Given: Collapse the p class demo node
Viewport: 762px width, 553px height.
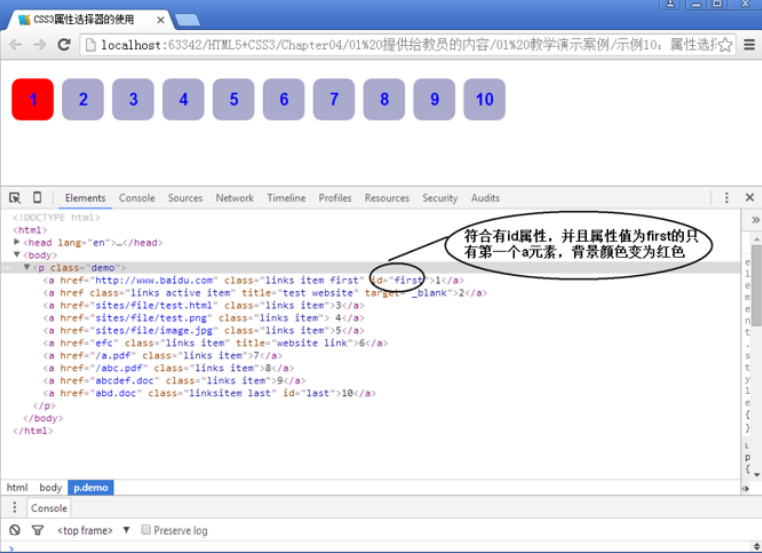Looking at the screenshot, I should coord(27,267).
